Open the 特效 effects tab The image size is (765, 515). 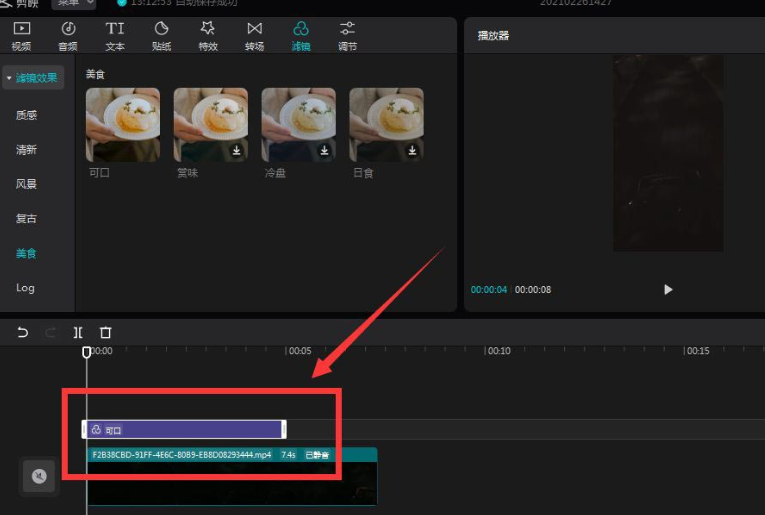208,36
